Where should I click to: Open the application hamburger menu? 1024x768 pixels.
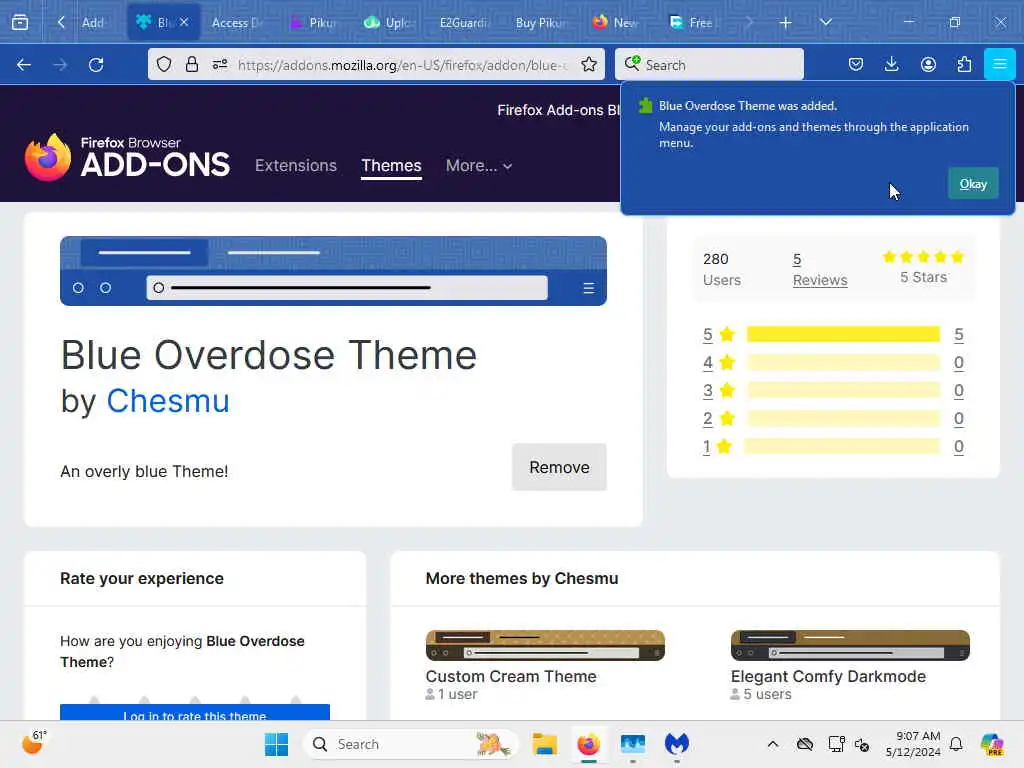point(999,64)
